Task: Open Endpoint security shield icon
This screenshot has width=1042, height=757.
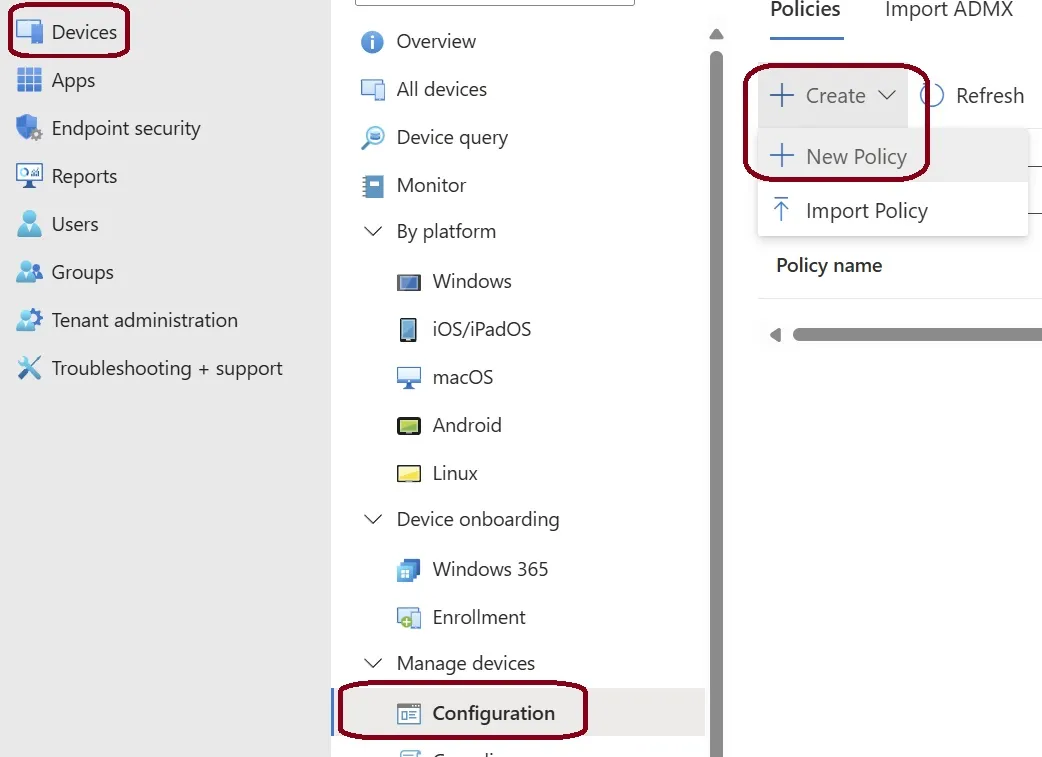Action: tap(29, 128)
